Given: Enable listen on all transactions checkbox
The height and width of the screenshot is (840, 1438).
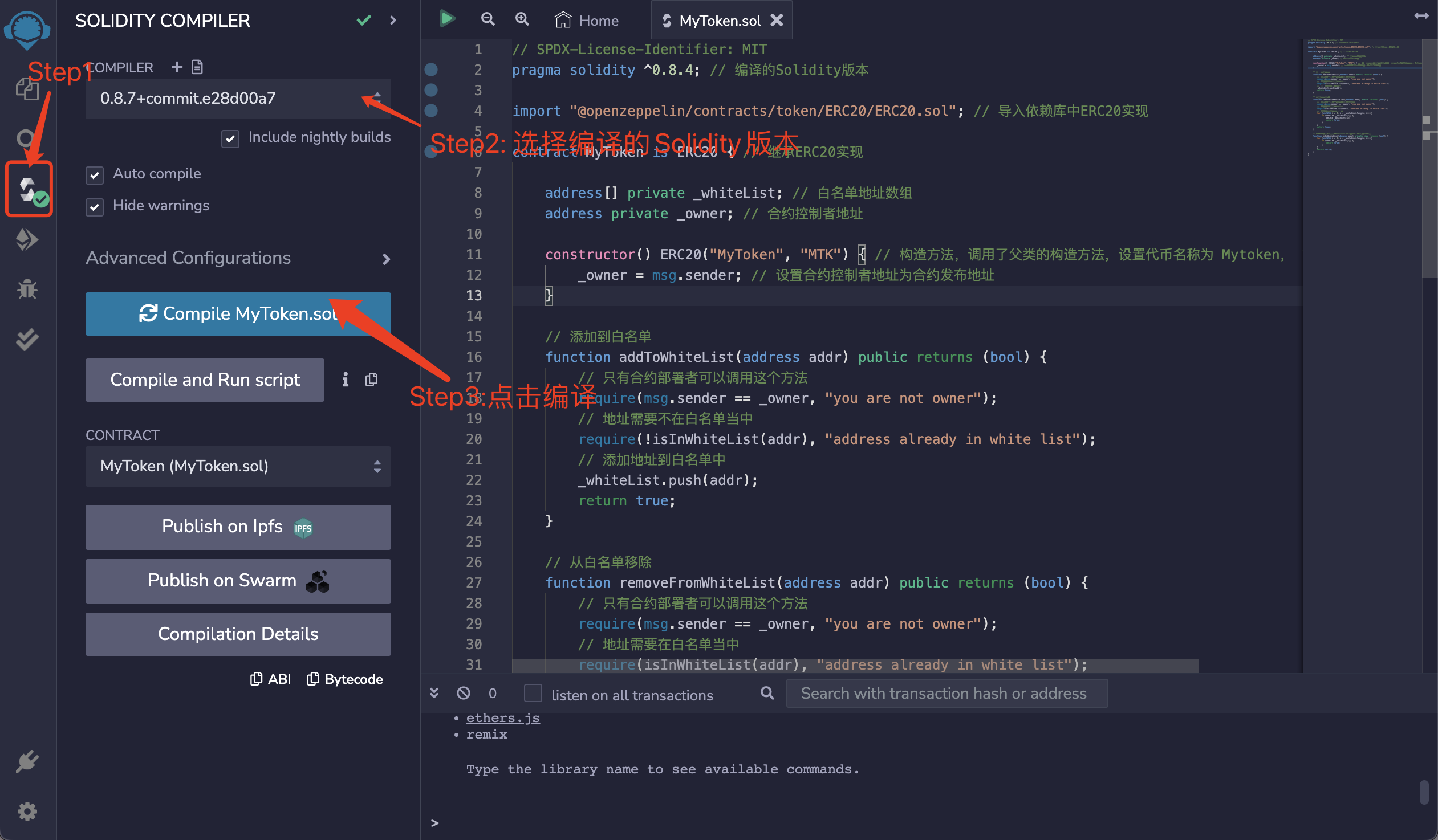Looking at the screenshot, I should [533, 694].
